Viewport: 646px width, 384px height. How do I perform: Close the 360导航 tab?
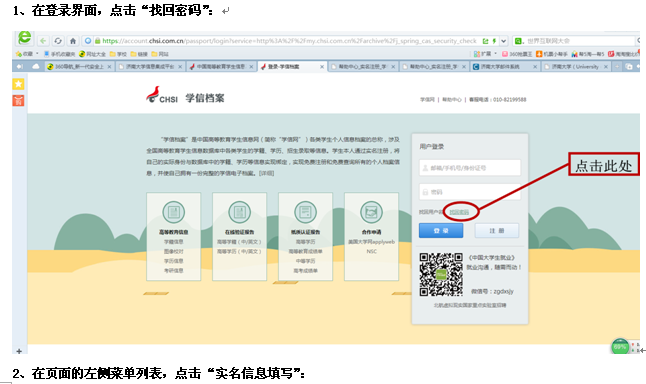(109, 66)
